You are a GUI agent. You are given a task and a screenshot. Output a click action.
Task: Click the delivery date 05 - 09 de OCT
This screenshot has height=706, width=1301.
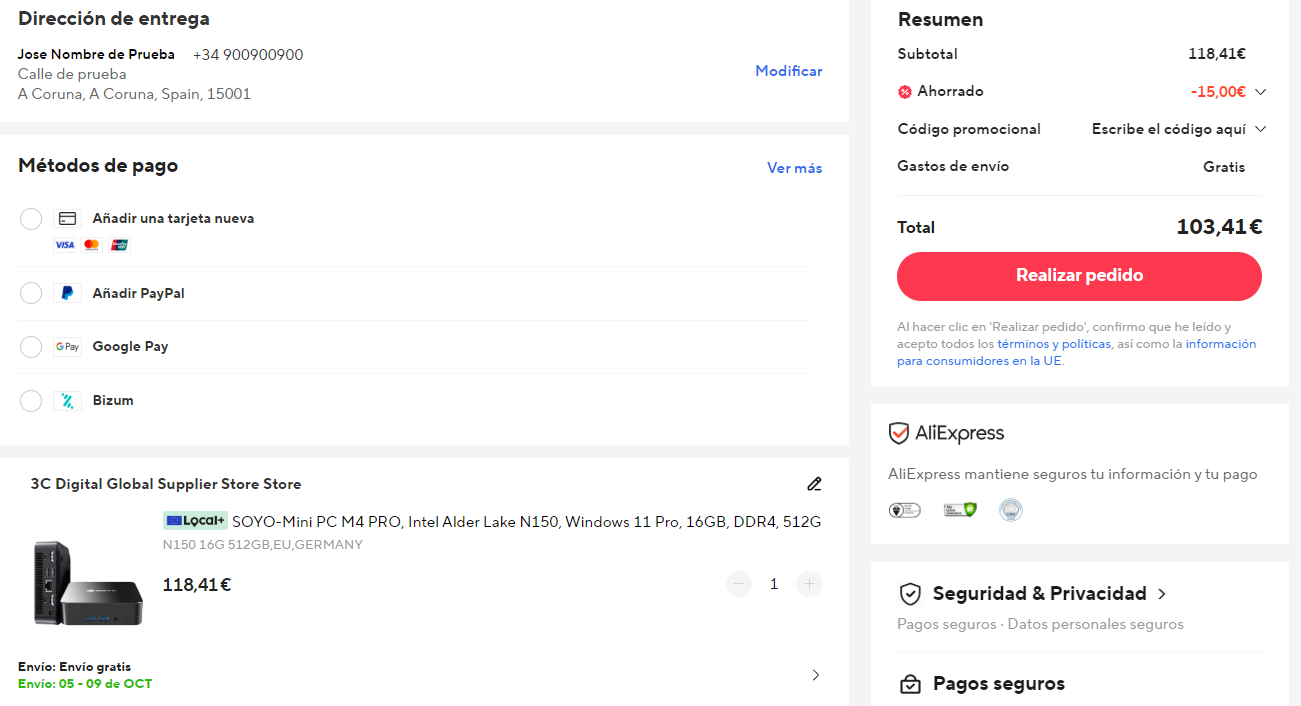pyautogui.click(x=106, y=684)
